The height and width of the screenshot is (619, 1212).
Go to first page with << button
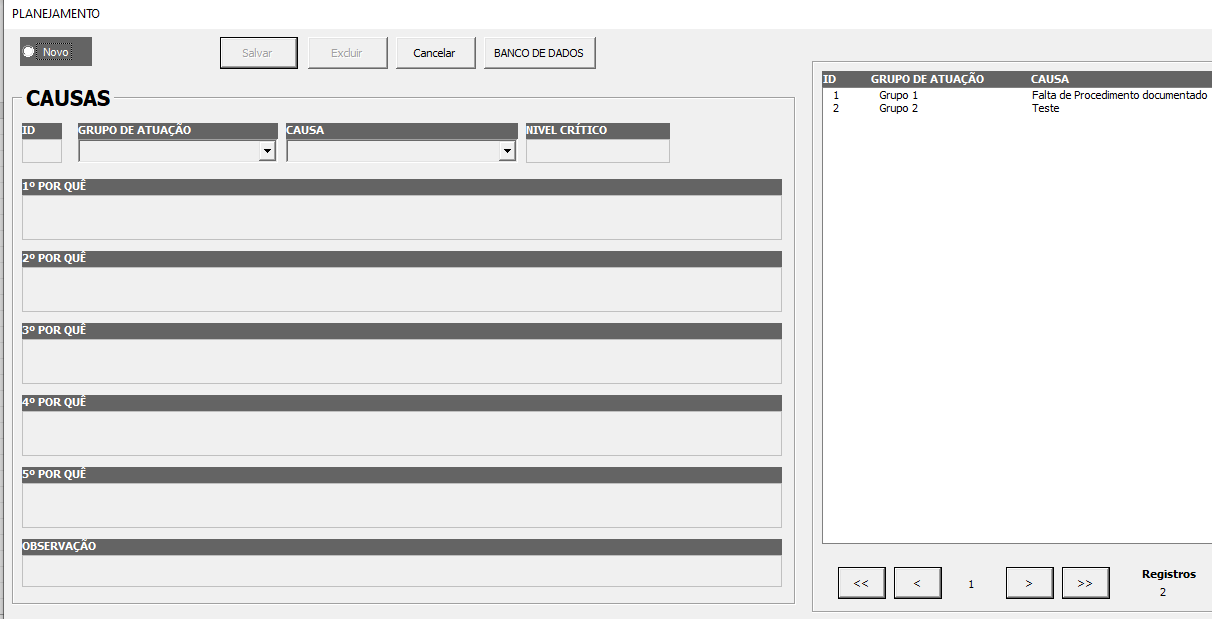(x=862, y=583)
